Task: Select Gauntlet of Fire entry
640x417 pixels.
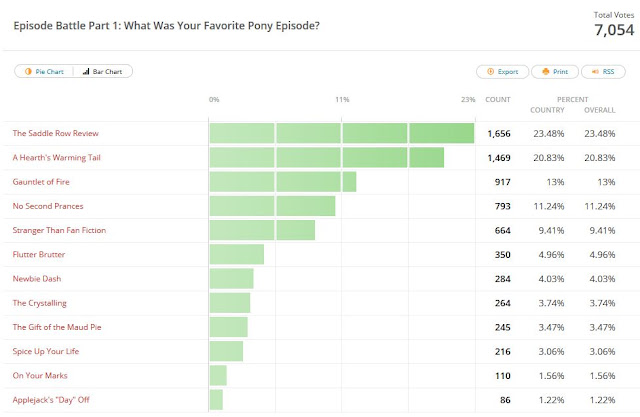Action: 41,182
